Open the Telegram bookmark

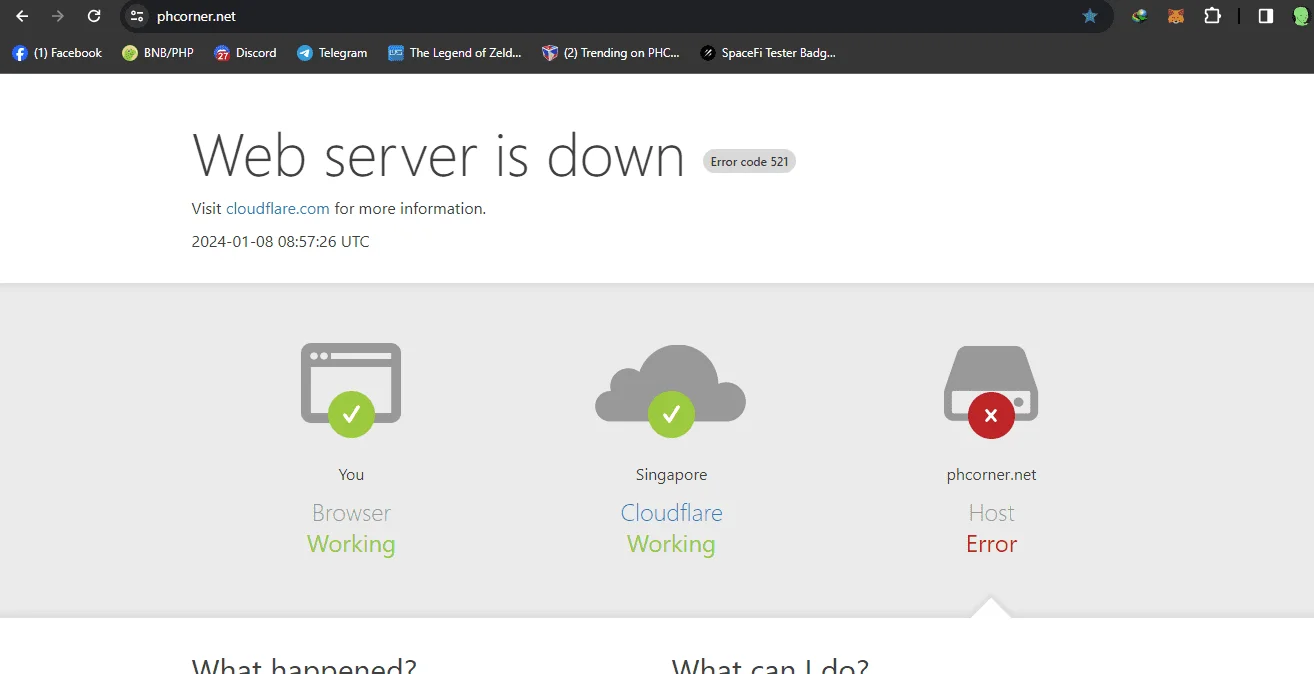point(332,53)
